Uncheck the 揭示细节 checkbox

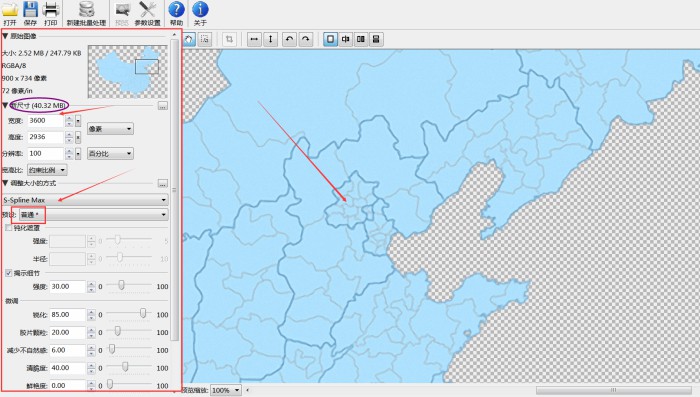tap(8, 273)
